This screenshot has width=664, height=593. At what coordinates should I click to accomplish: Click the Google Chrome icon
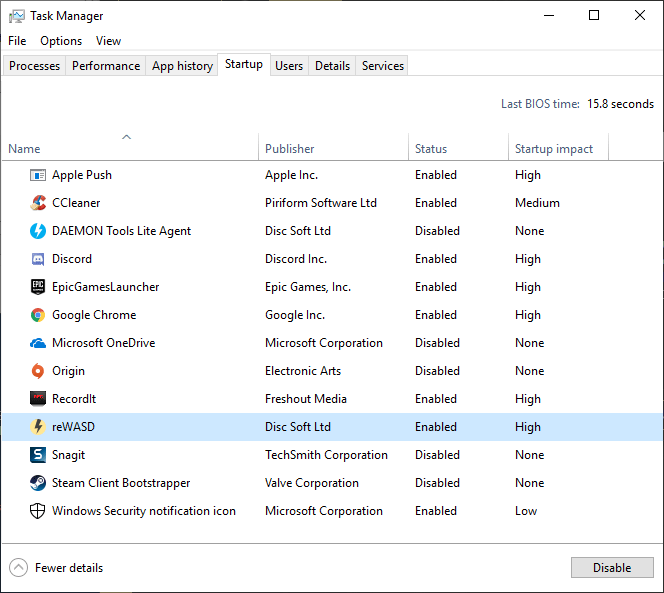tap(38, 315)
